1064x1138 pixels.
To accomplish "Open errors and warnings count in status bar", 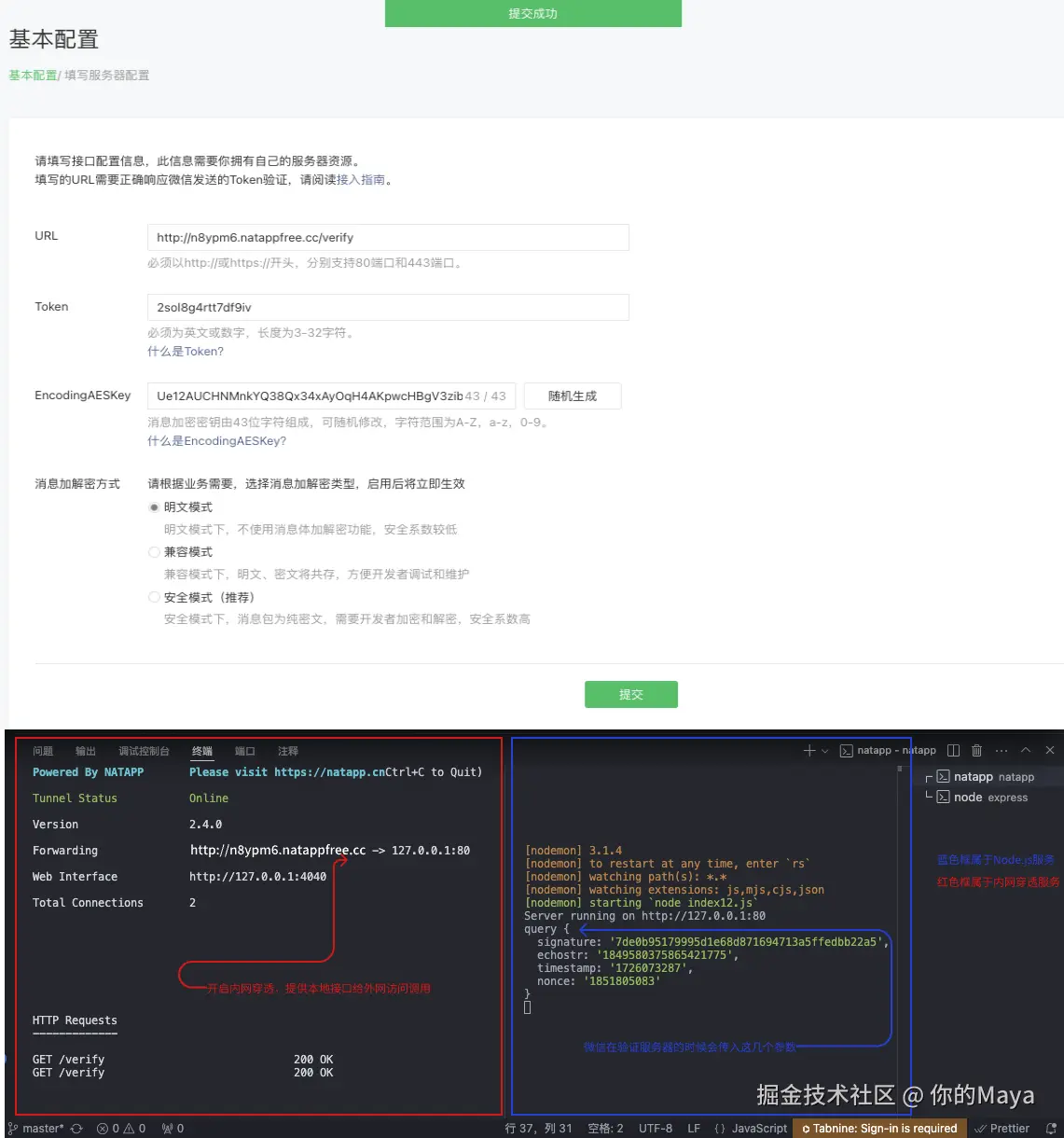I will [121, 1129].
